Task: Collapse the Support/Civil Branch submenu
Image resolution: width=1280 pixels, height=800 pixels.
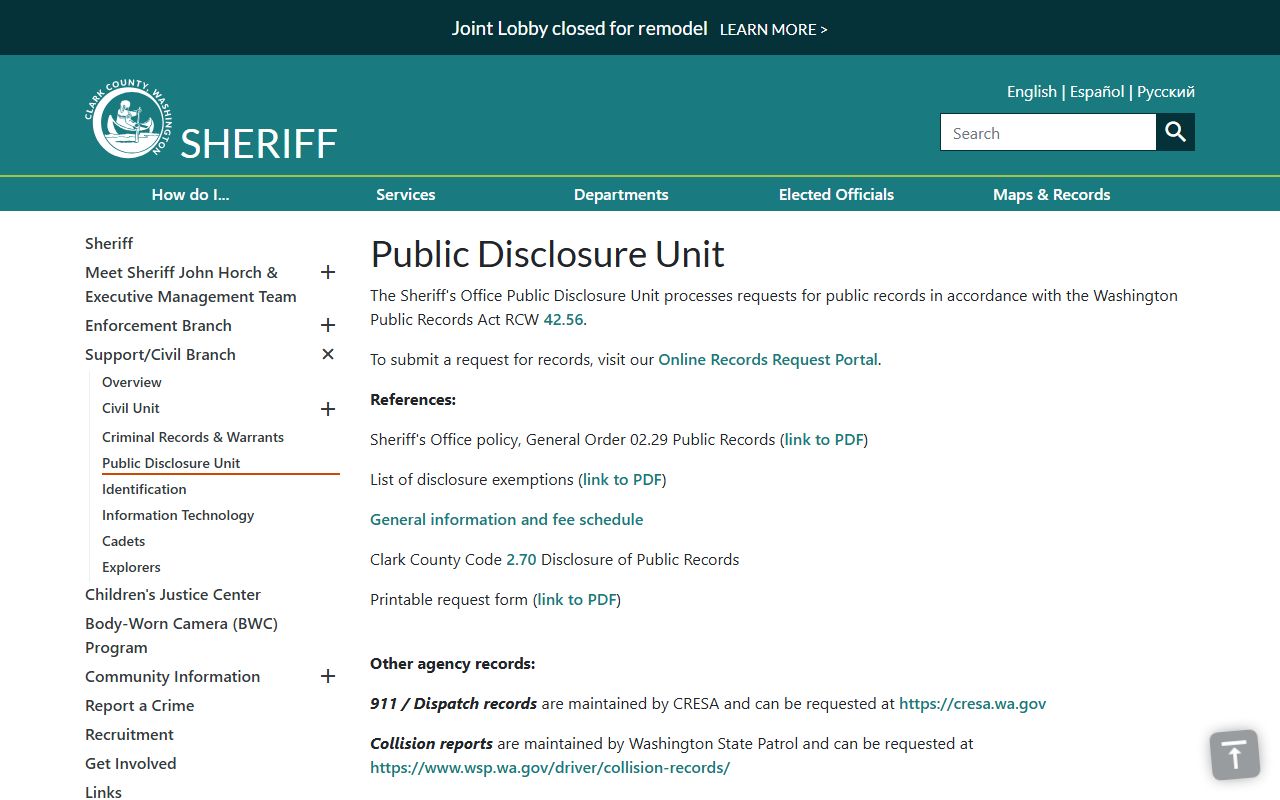Action: point(327,354)
